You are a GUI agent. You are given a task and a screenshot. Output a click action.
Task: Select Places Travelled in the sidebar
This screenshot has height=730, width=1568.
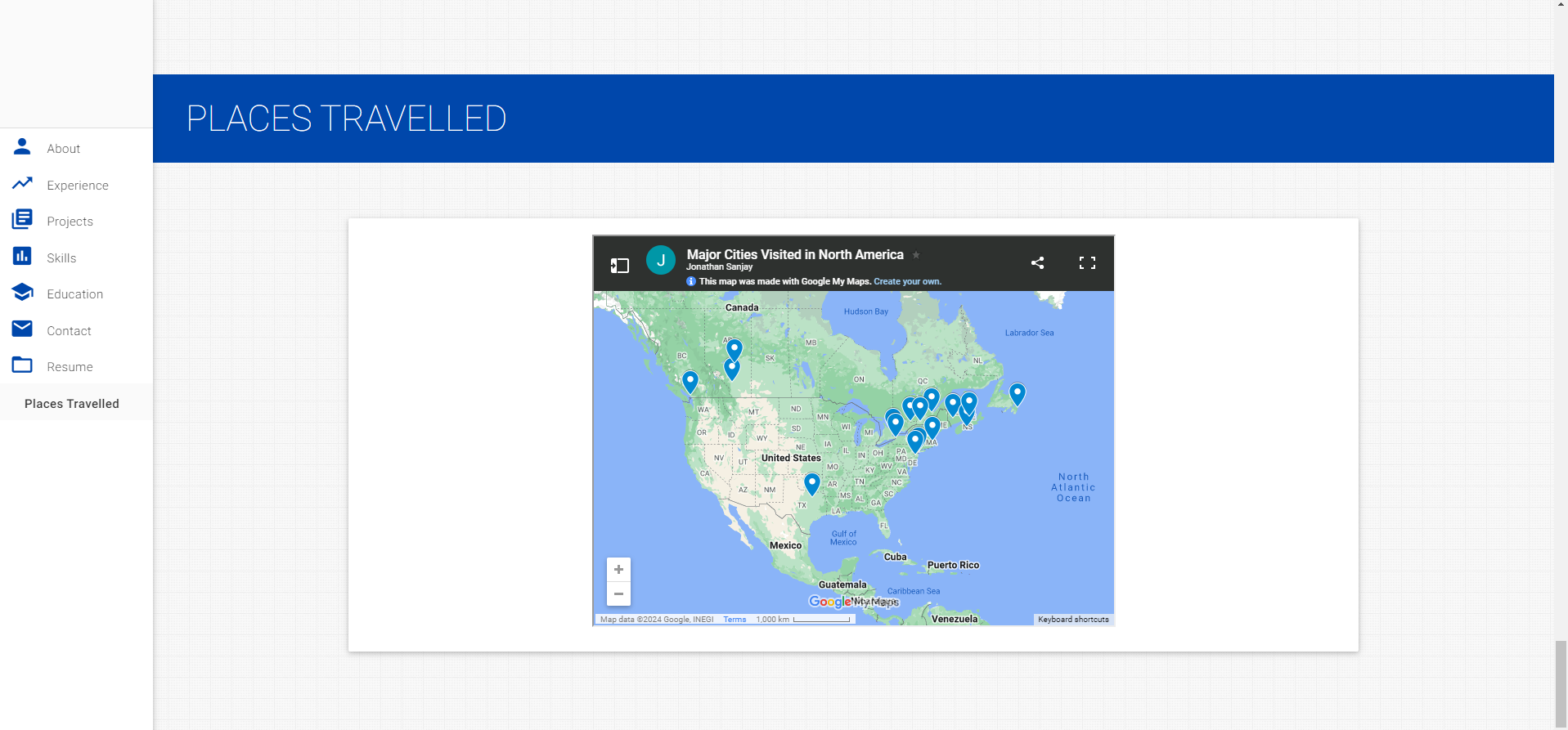point(72,404)
